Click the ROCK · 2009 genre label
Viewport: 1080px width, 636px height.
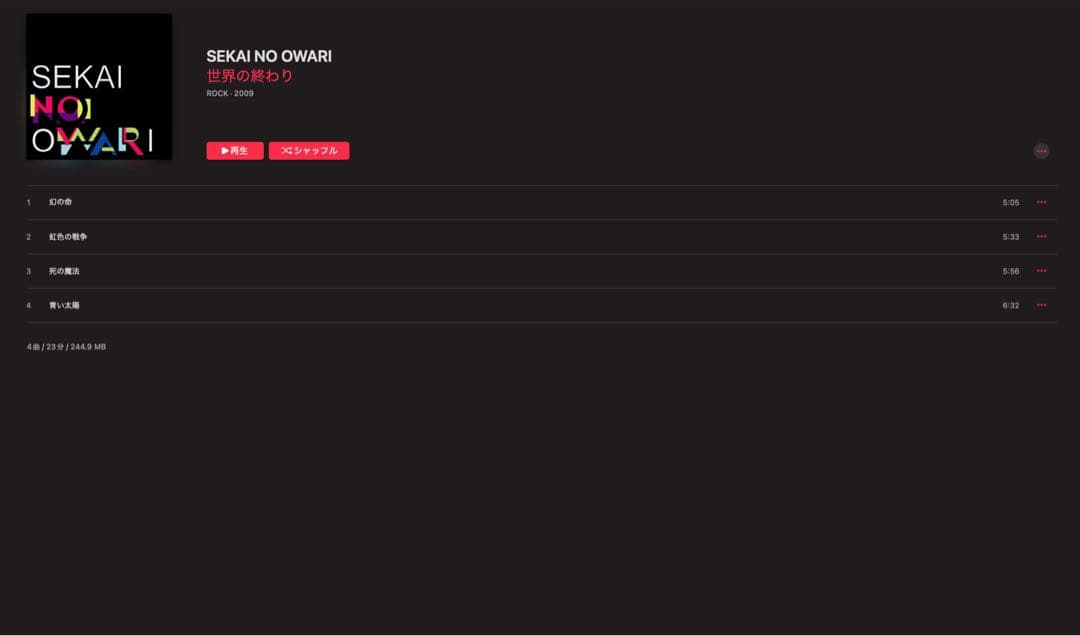tap(230, 94)
